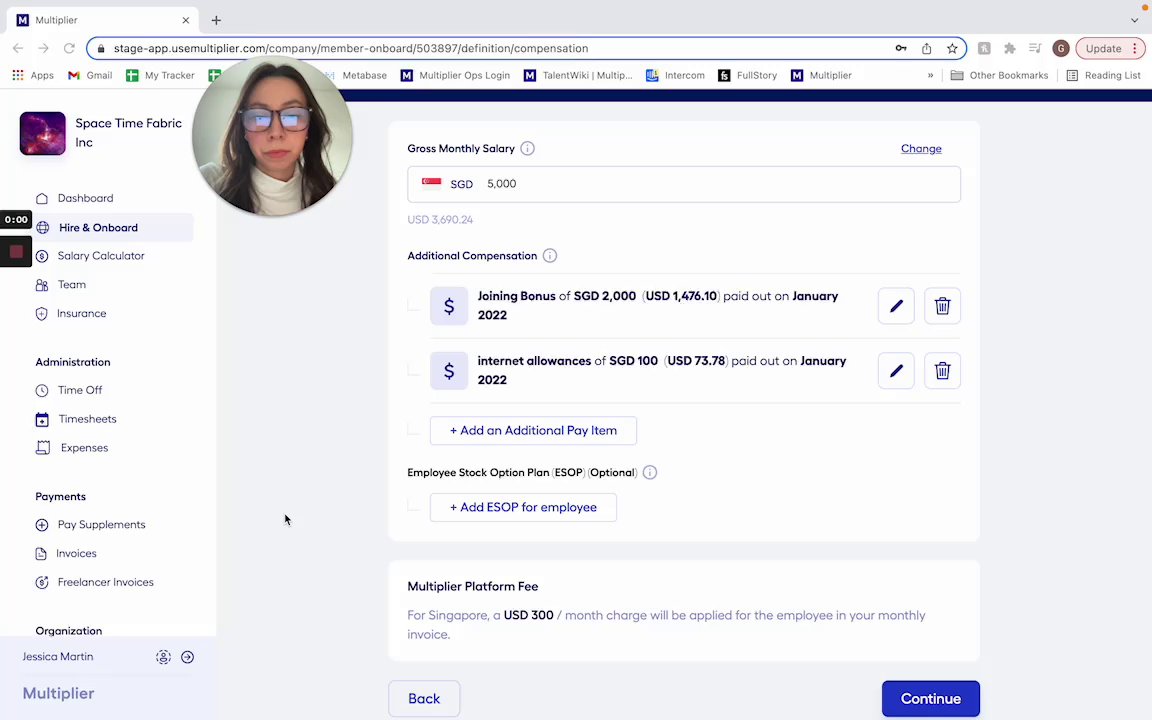
Task: Click the Change currency link
Action: (921, 148)
